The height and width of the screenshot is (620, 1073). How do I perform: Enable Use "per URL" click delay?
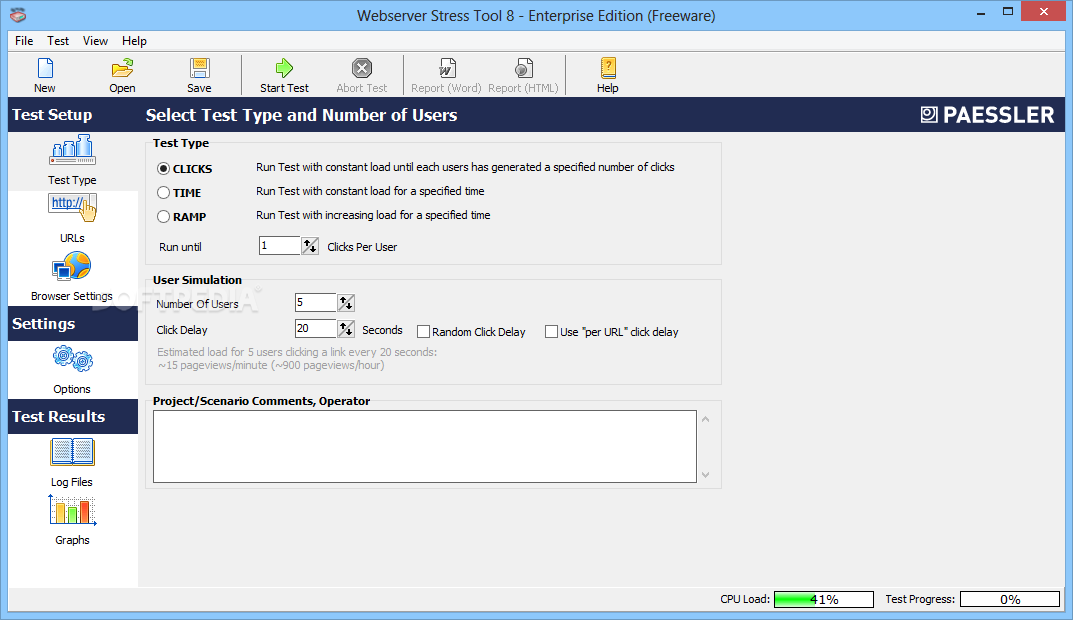[x=552, y=332]
